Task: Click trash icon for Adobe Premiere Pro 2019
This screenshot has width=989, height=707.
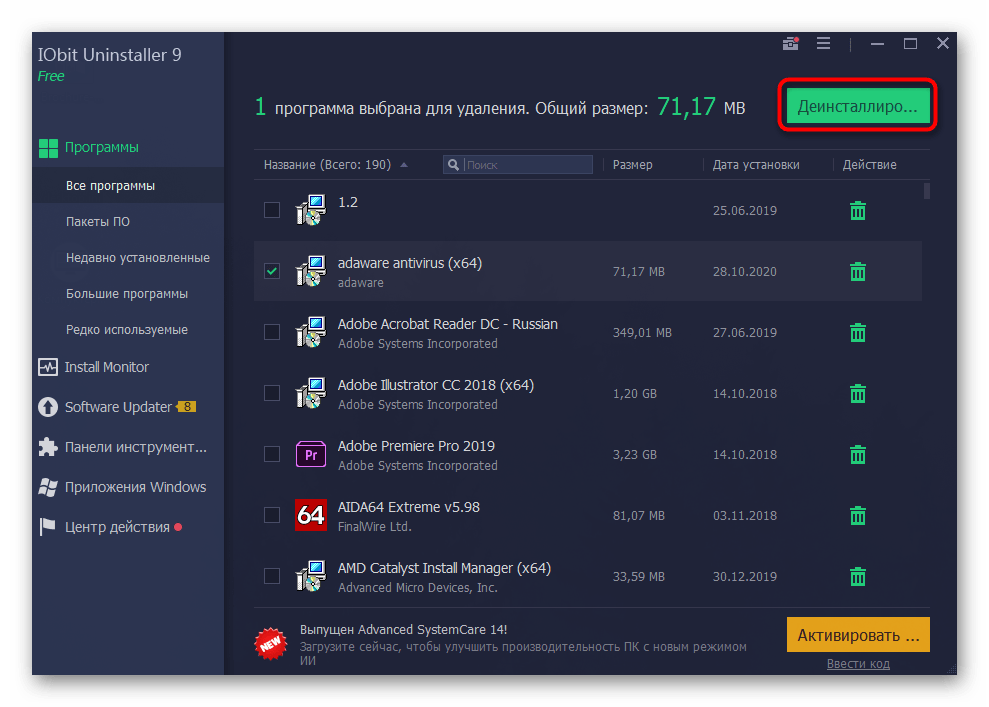Action: click(x=857, y=455)
